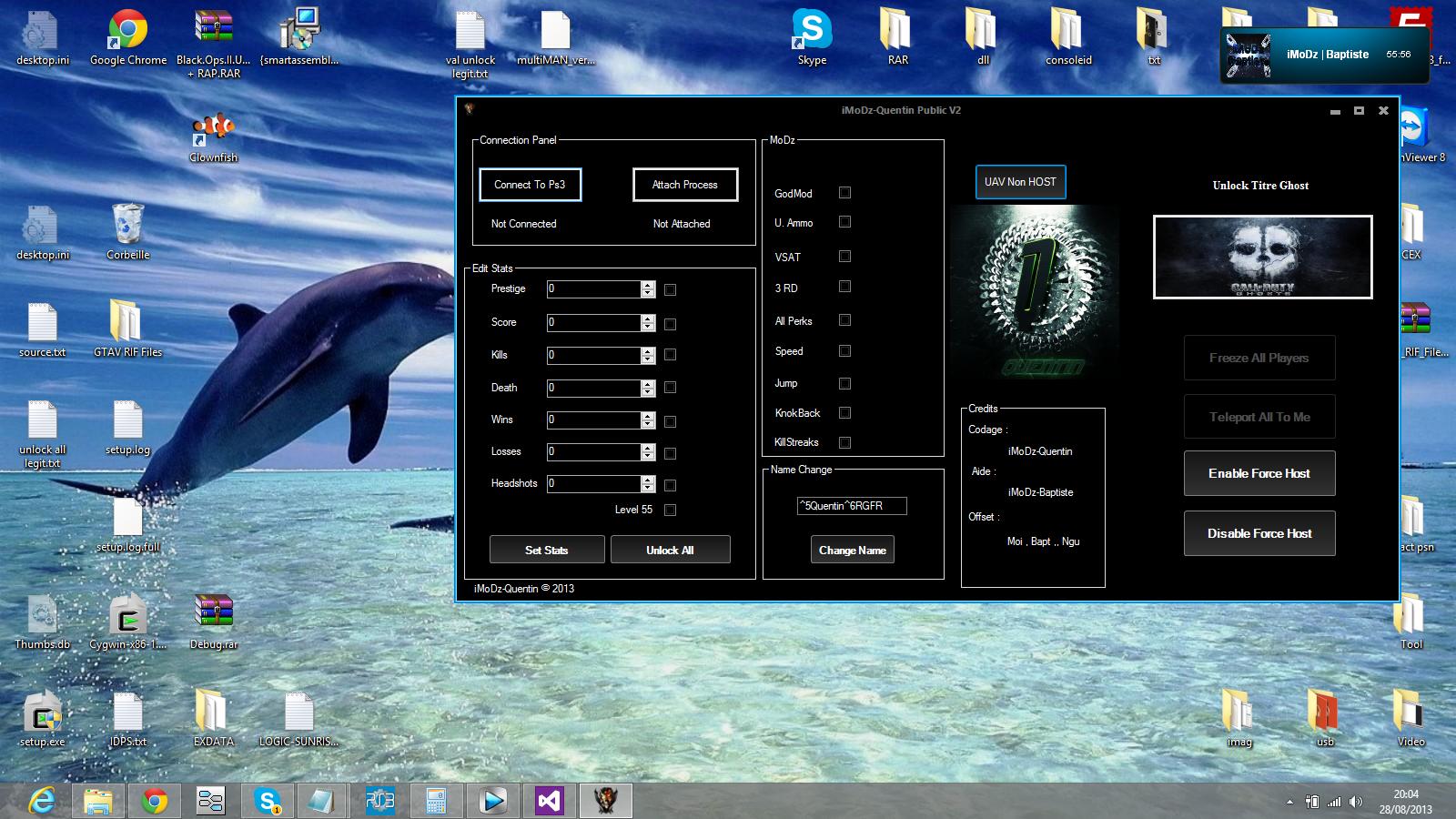This screenshot has height=819, width=1456.
Task: Open the dll folder on desktop
Action: click(983, 39)
